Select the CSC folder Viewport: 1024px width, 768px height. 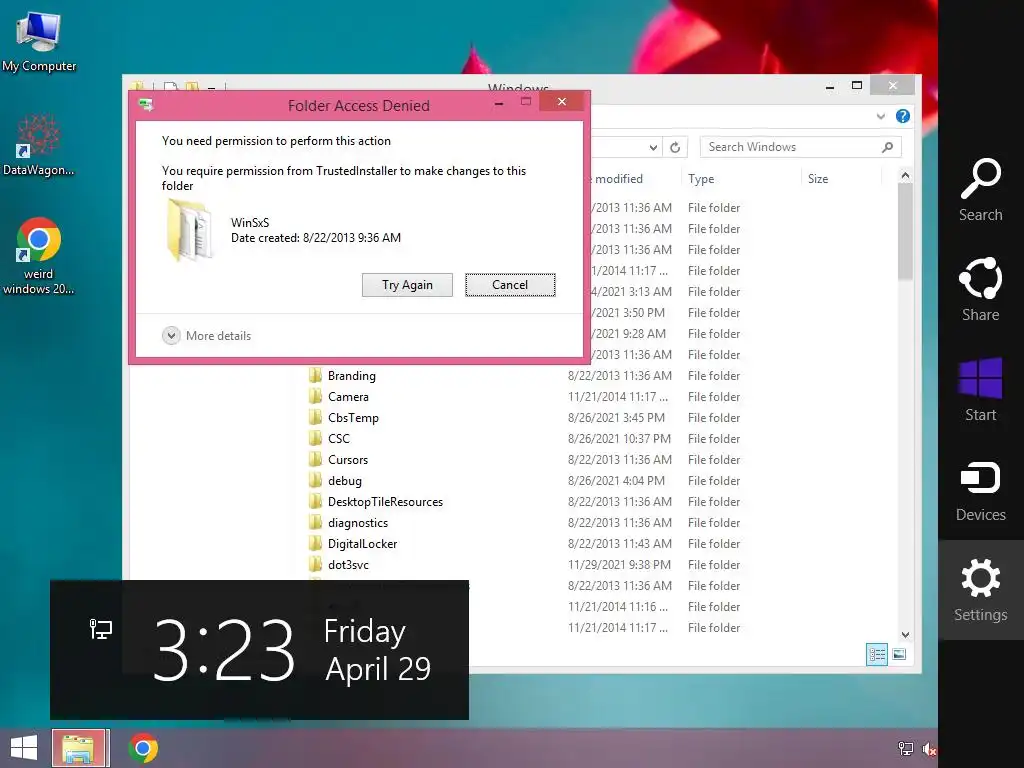[x=339, y=438]
